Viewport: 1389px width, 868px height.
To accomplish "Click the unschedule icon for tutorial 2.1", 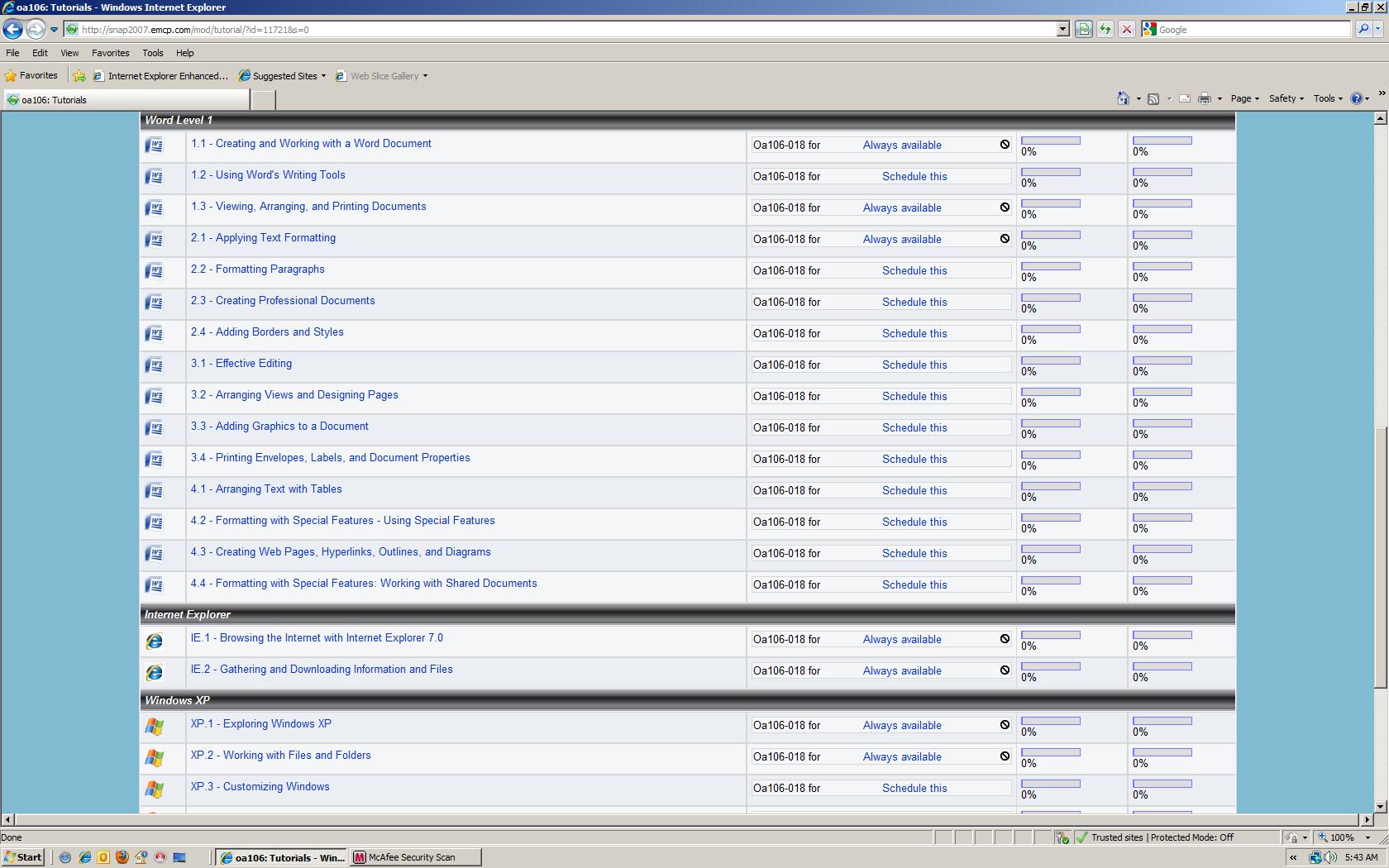I will tap(1005, 239).
